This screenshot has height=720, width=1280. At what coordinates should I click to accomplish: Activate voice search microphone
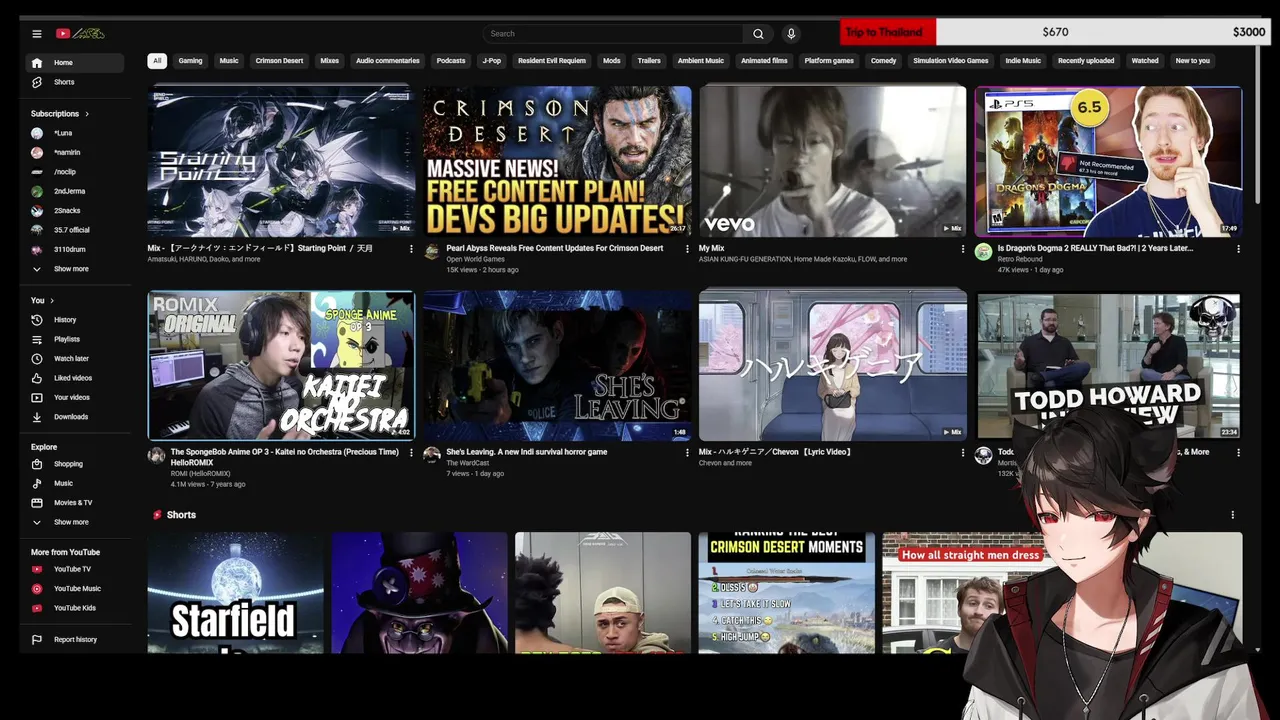[x=791, y=33]
